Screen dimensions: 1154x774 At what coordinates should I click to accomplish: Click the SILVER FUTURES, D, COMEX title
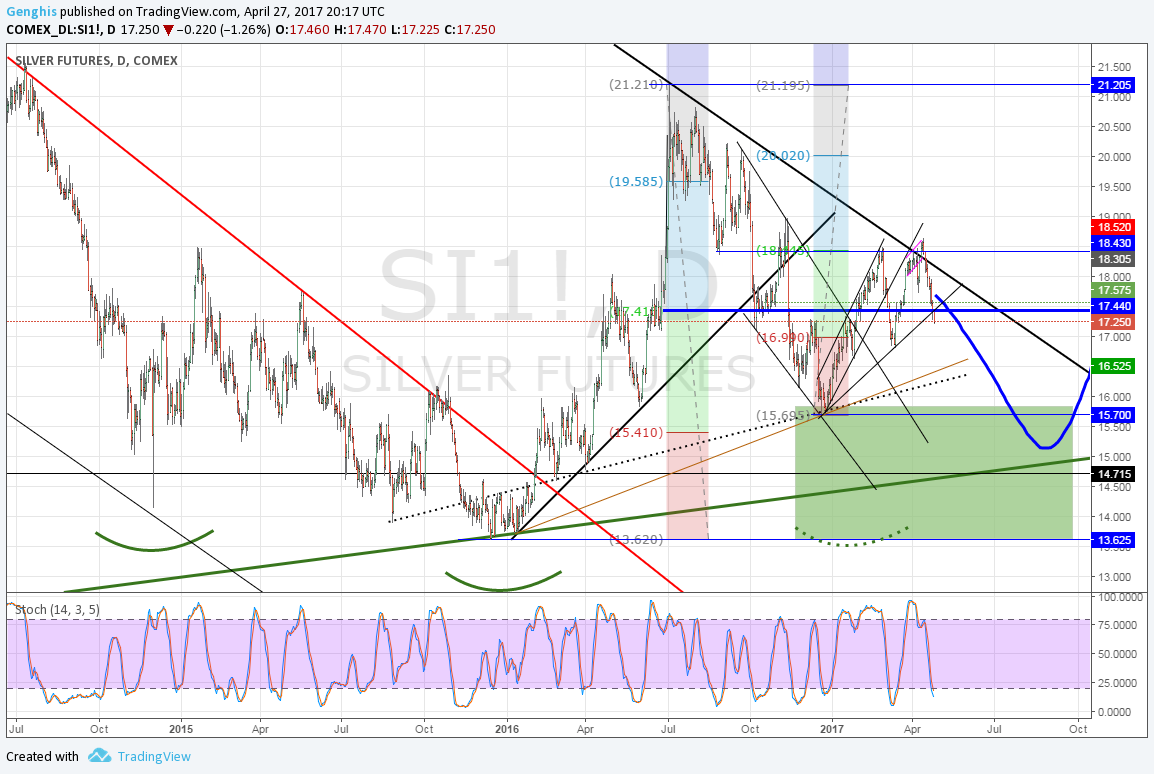point(96,60)
